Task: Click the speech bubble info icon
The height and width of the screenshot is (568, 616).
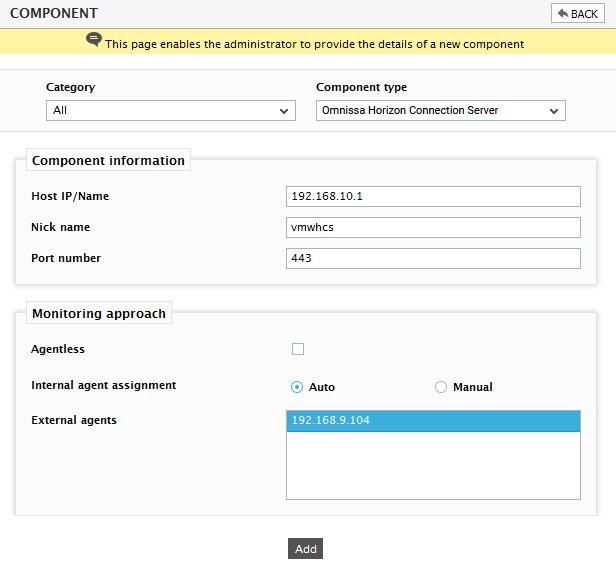Action: tap(94, 39)
